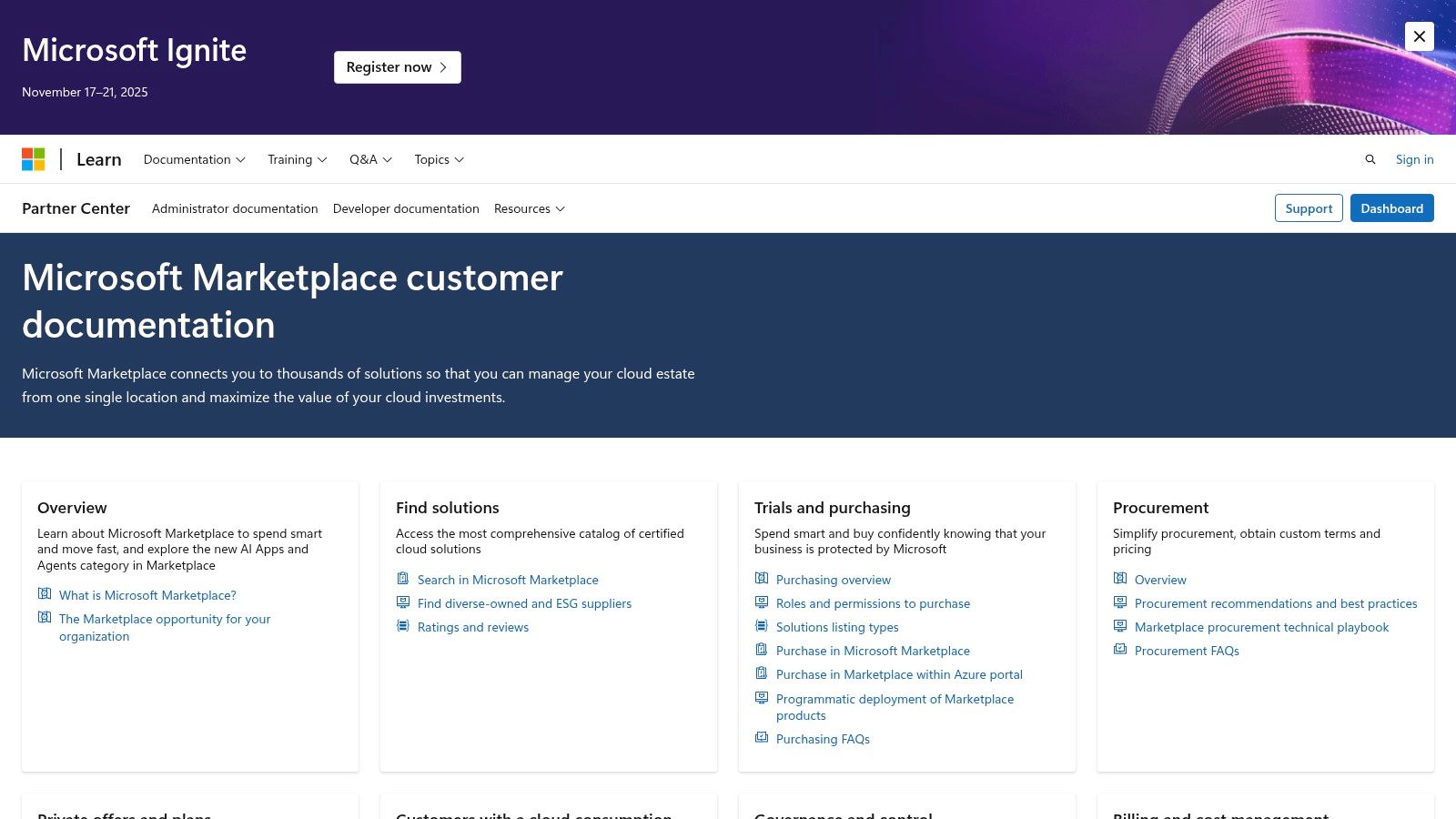Follow the Marketplace procurement technical playbook link
This screenshot has height=819, width=1456.
(1260, 626)
